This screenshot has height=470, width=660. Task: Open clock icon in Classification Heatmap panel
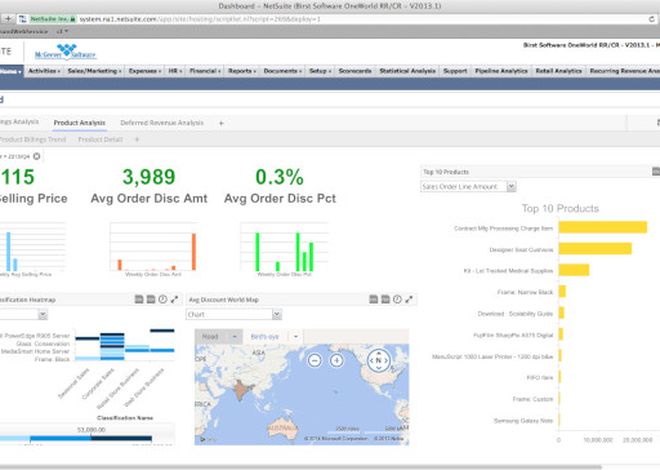coord(162,299)
